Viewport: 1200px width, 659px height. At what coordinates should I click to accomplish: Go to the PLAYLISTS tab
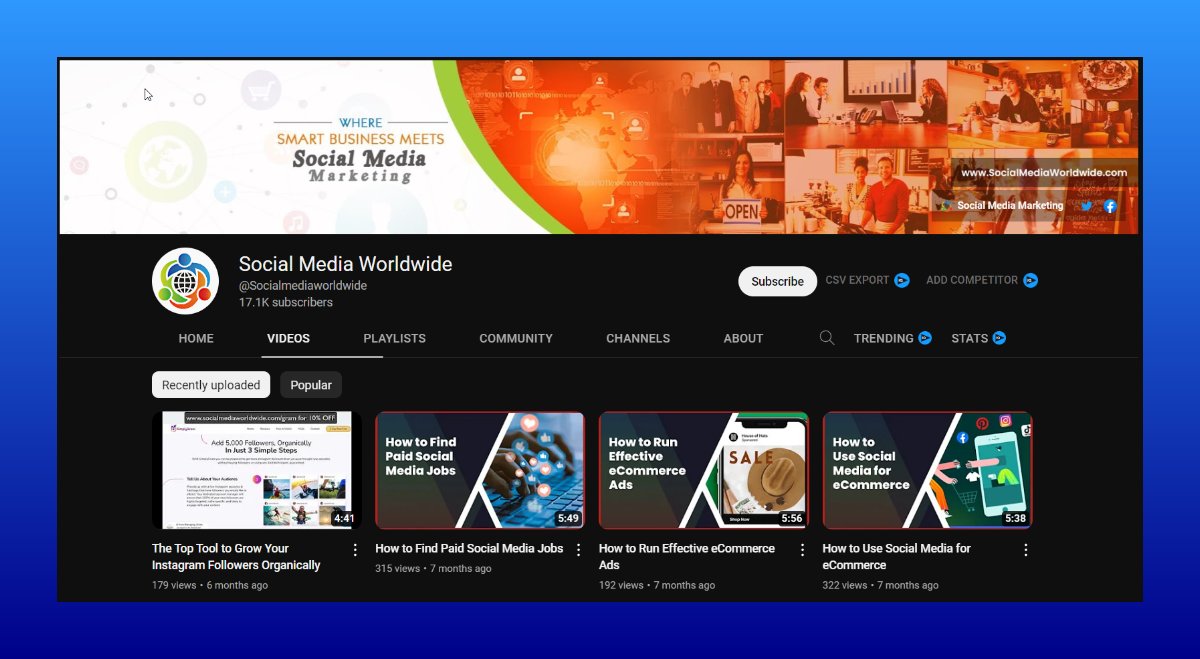pyautogui.click(x=395, y=338)
